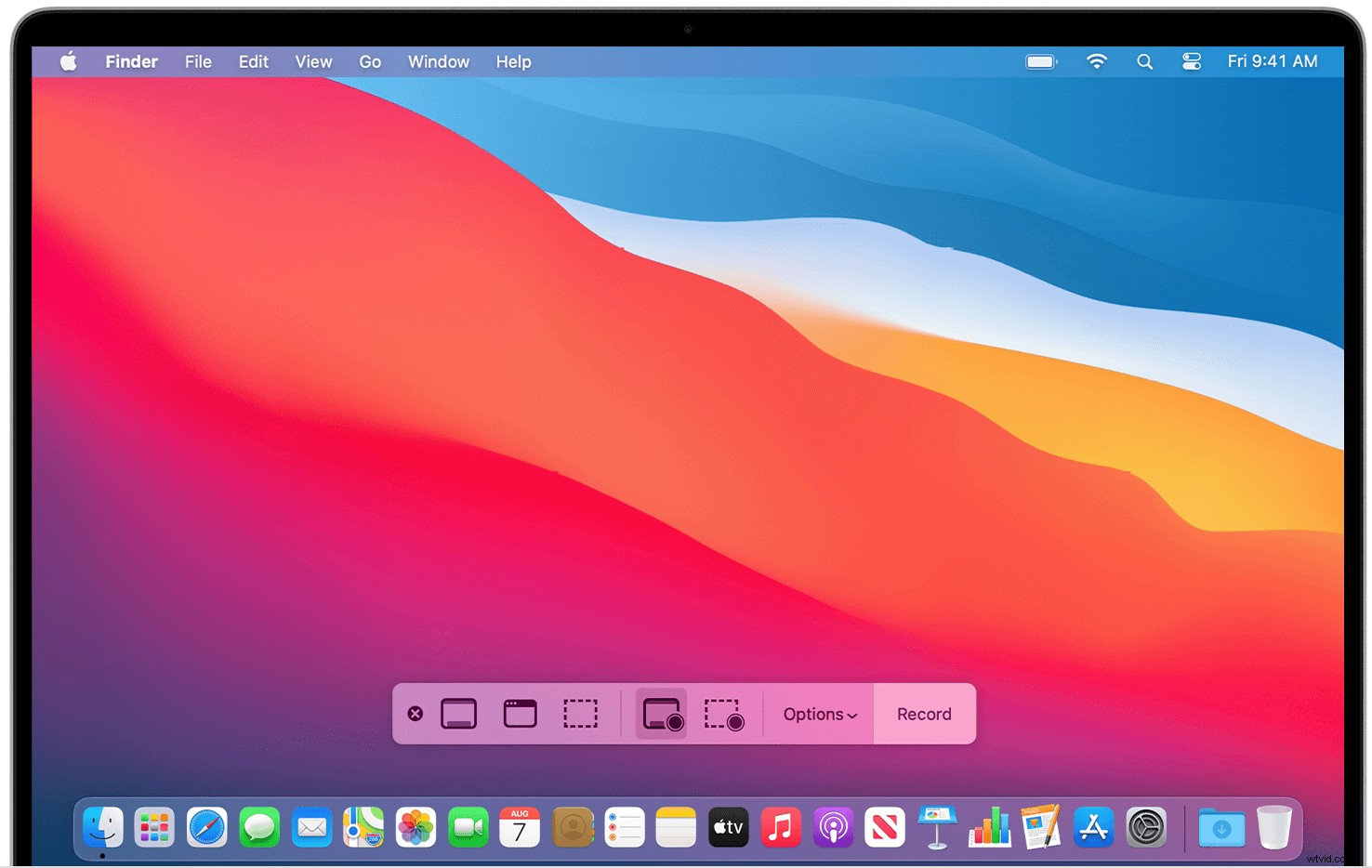1372x868 pixels.
Task: Open Control Center from the menu bar
Action: click(x=1191, y=61)
